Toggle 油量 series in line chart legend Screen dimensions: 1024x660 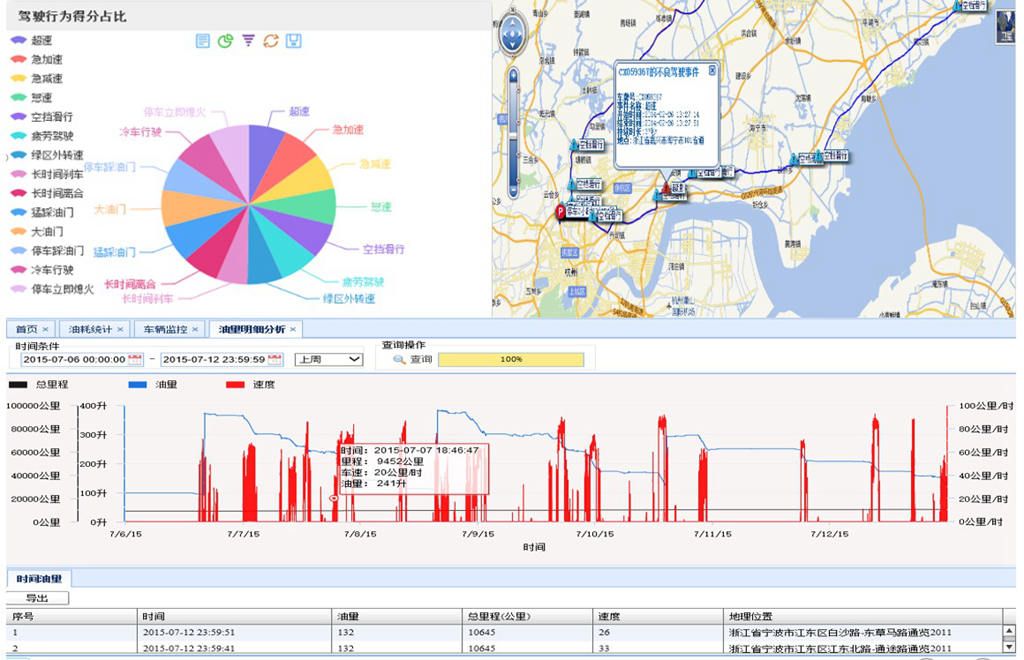(x=154, y=384)
